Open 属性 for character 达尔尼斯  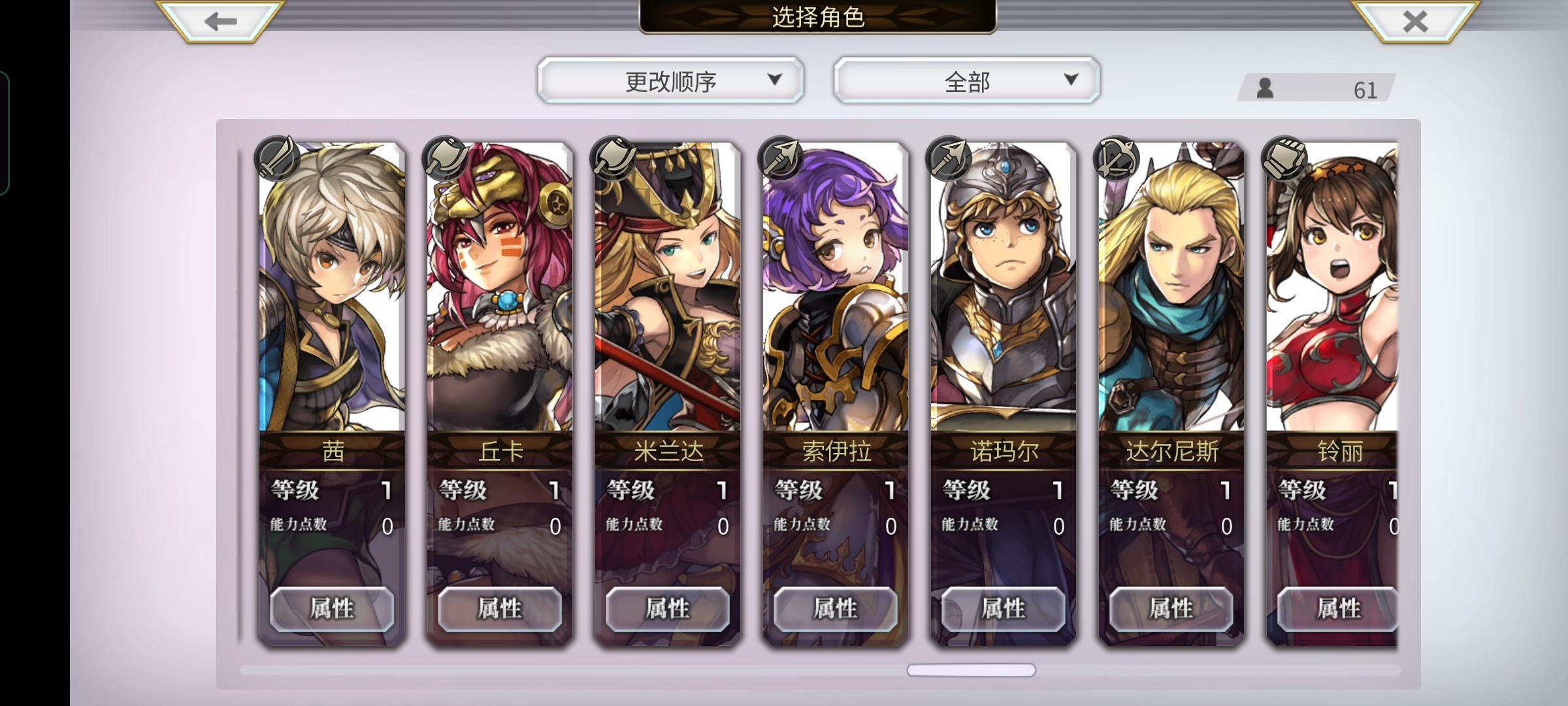(1171, 609)
